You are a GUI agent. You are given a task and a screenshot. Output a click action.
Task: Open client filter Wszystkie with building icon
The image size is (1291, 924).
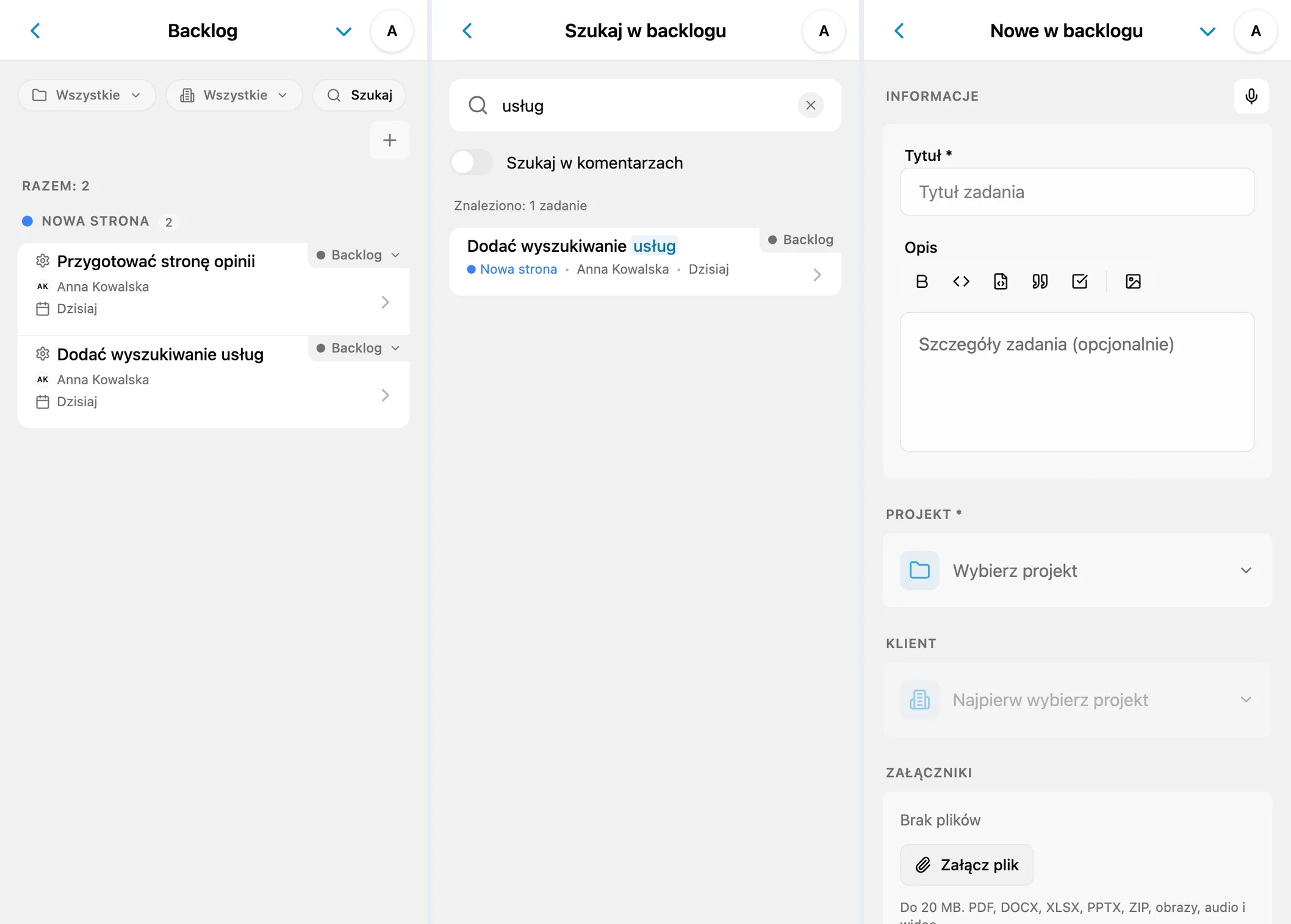pyautogui.click(x=234, y=95)
